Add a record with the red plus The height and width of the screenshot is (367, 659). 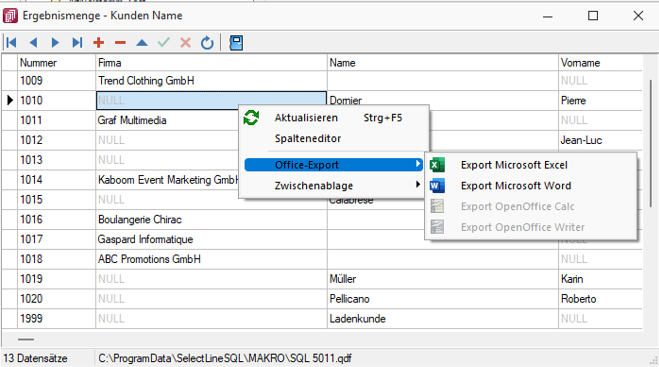coord(99,42)
